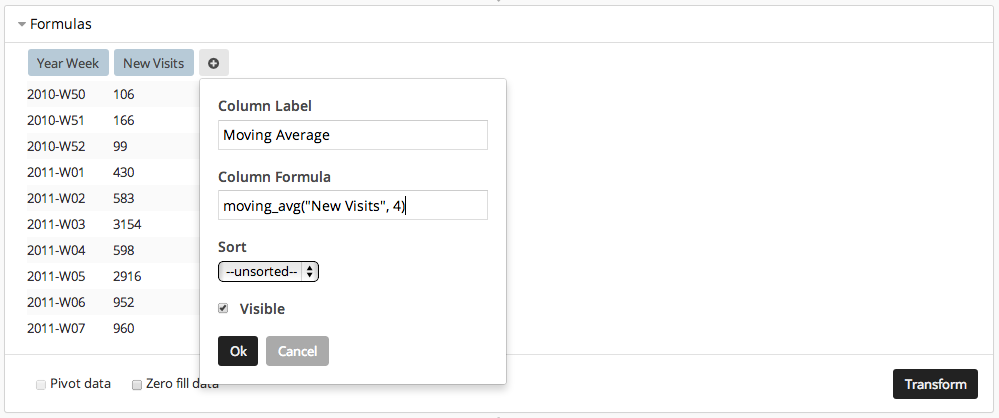Click the stepper arrows on Sort select
Screen dimensions: 999x418
[x=310, y=271]
